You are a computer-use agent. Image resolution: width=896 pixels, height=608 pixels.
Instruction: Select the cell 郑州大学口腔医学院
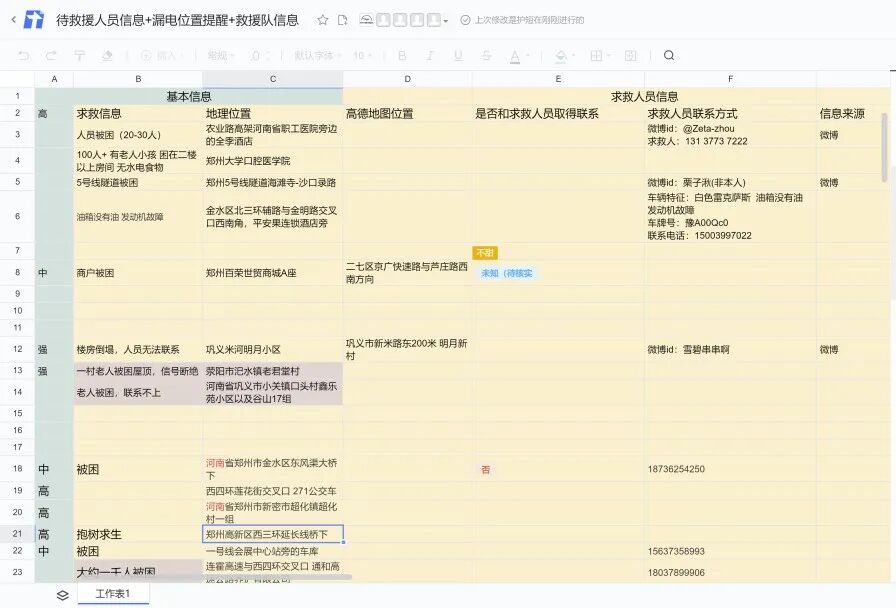pos(273,161)
